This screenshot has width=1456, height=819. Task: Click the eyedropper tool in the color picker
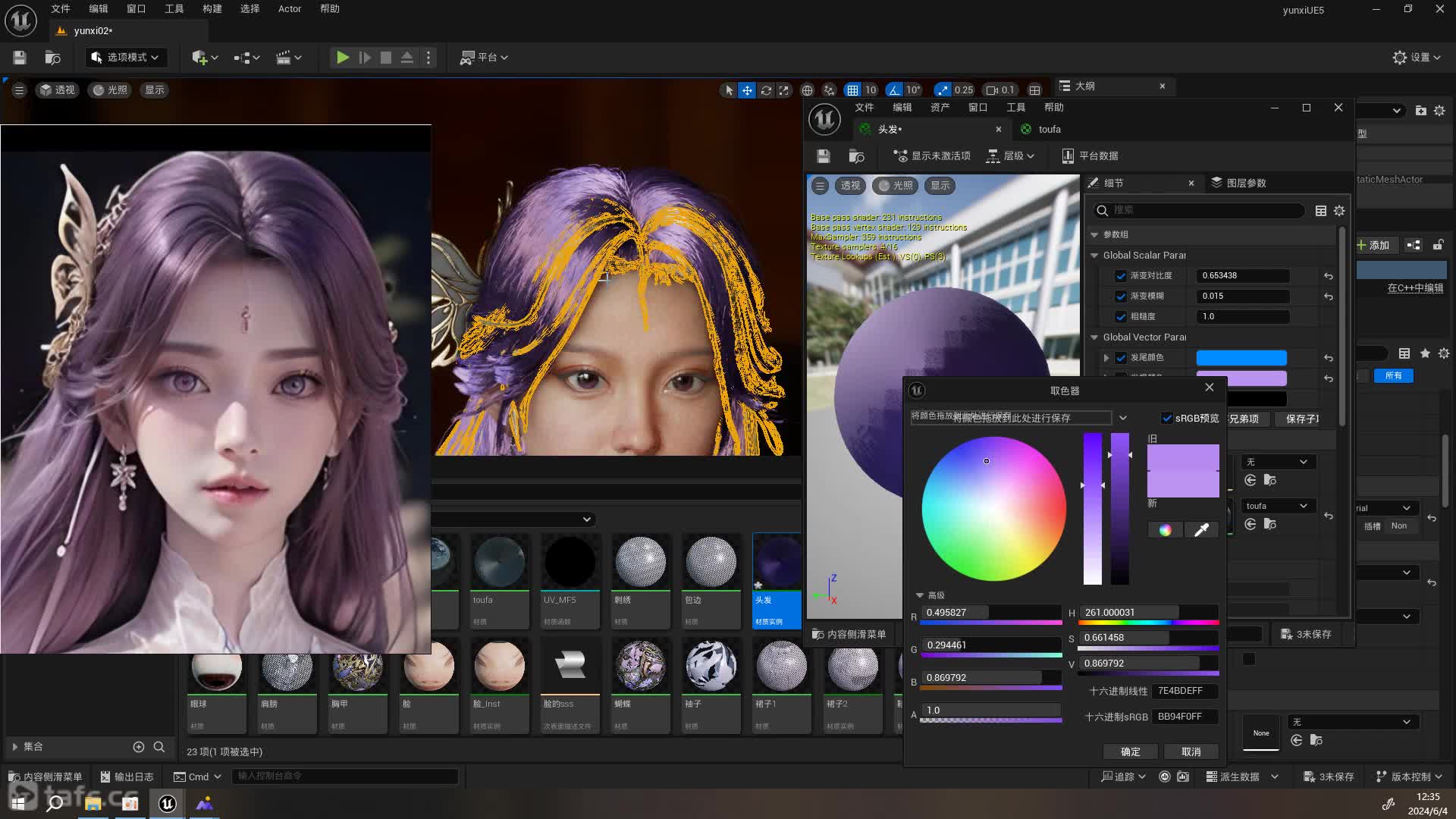click(1201, 530)
